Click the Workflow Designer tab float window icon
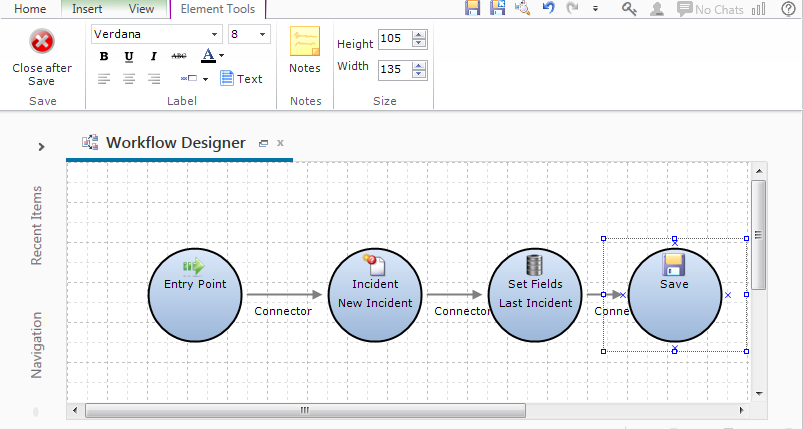 (x=263, y=144)
